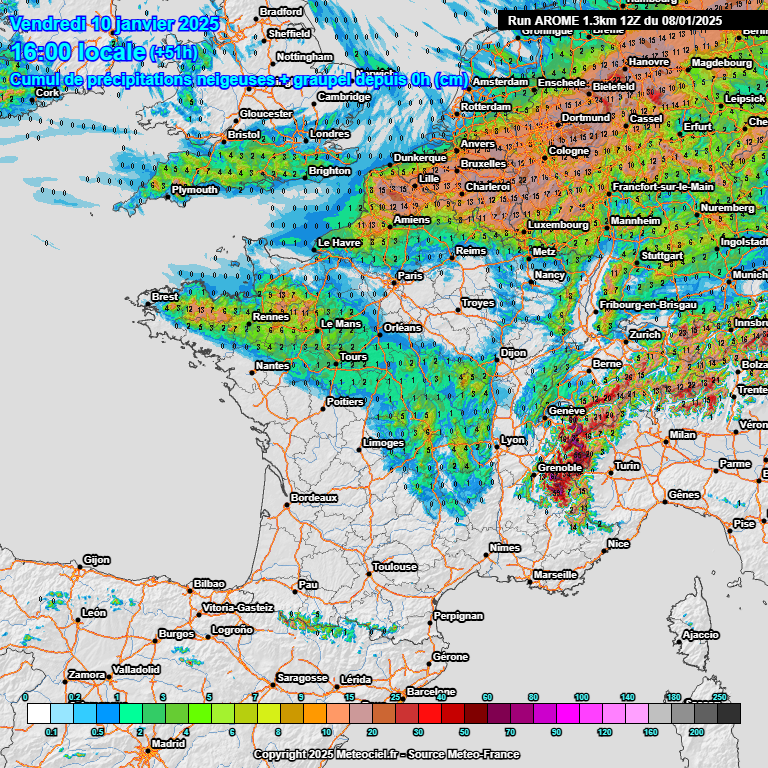Click the 'Cumul de précipitations neigeuses' subtitle
Viewport: 768px width, 768px height.
tap(144, 80)
